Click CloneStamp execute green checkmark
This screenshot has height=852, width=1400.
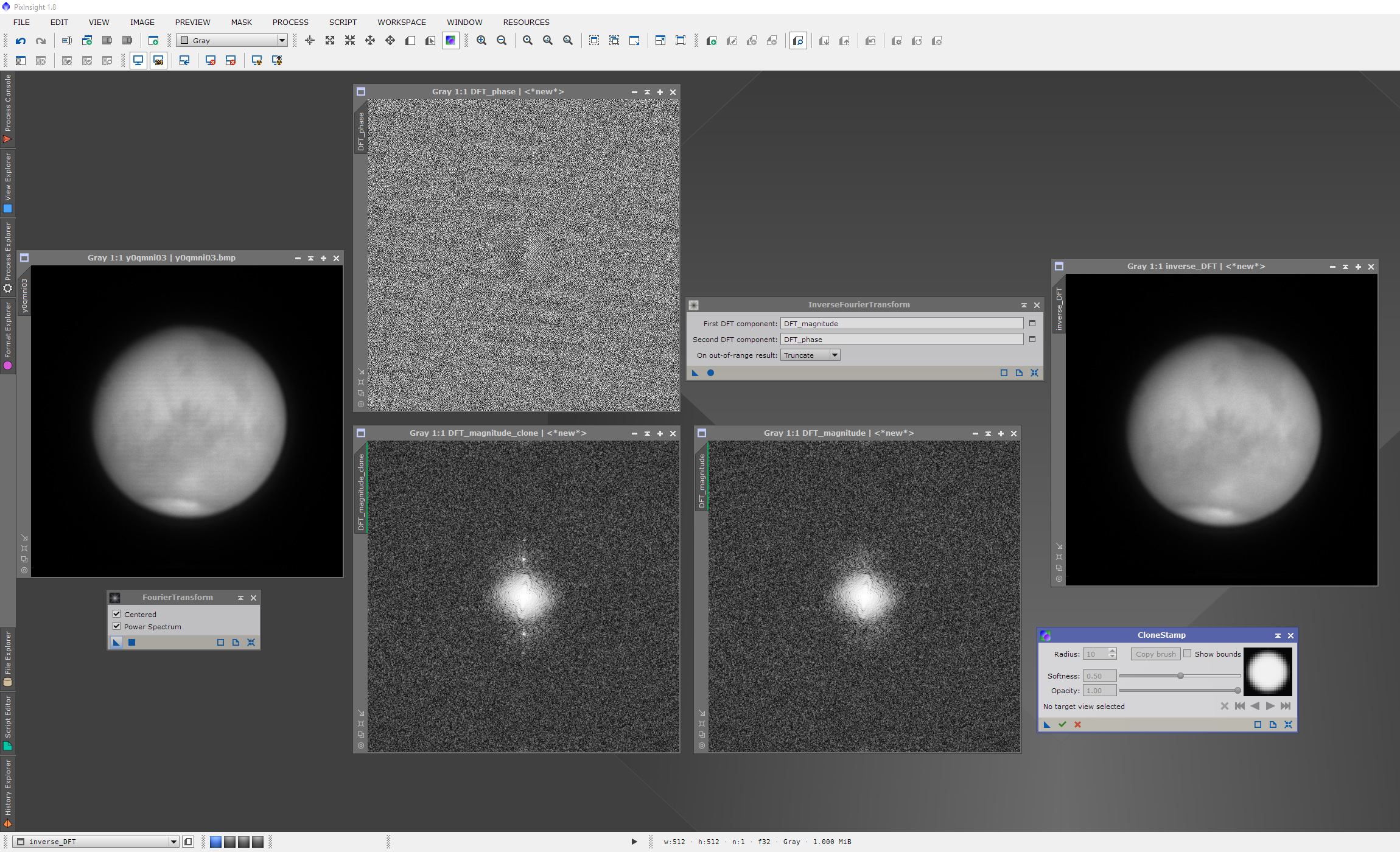[1062, 724]
